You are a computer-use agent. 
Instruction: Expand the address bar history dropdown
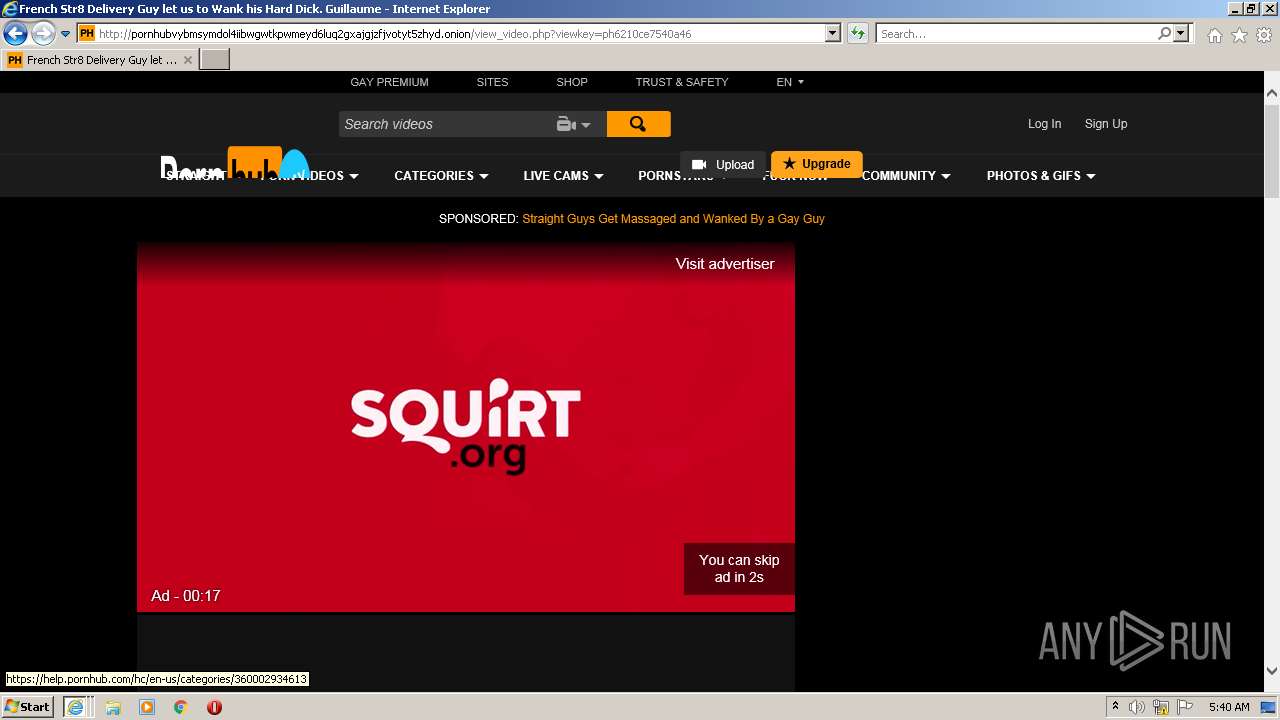tap(833, 34)
